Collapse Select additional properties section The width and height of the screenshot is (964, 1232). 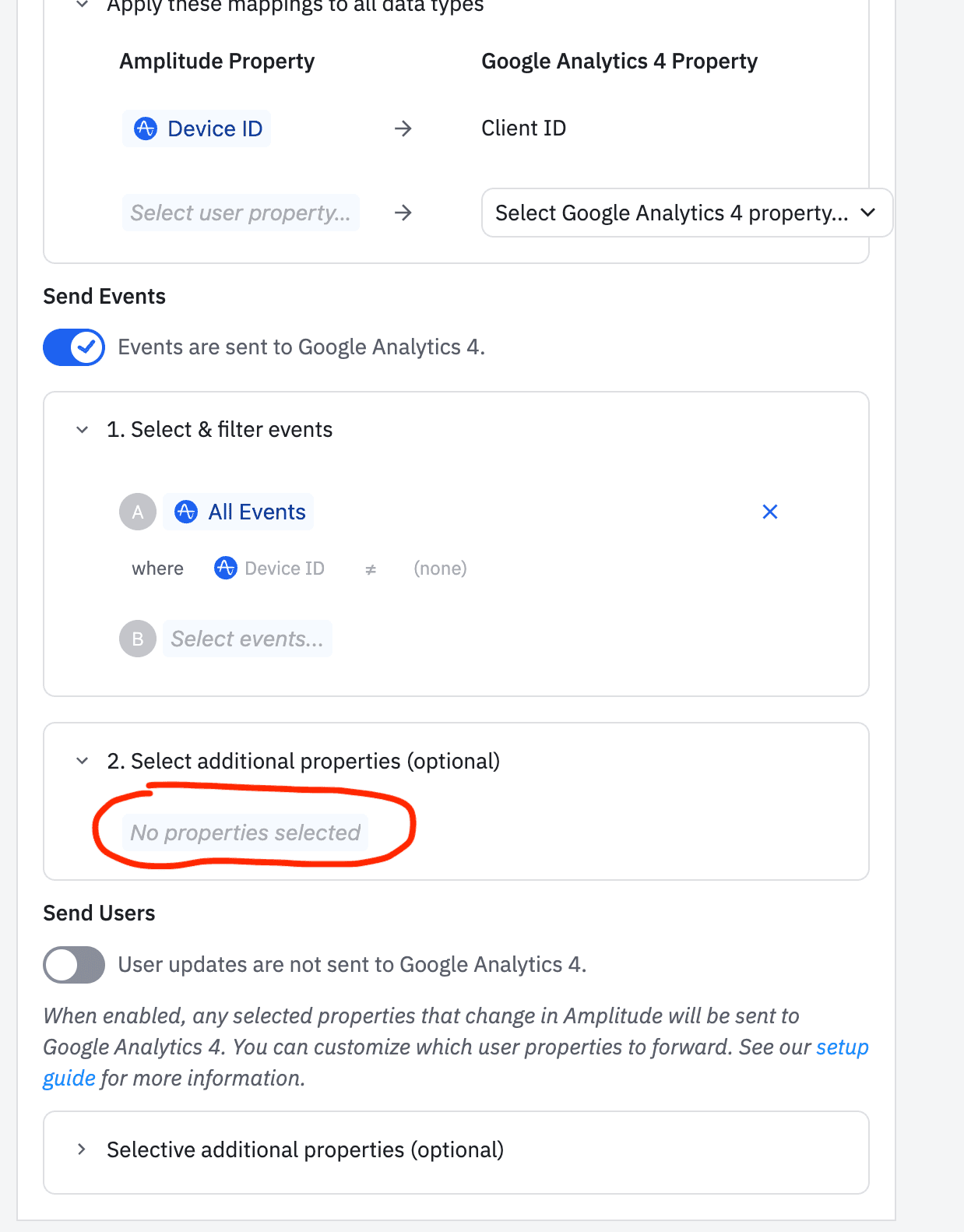pos(82,761)
